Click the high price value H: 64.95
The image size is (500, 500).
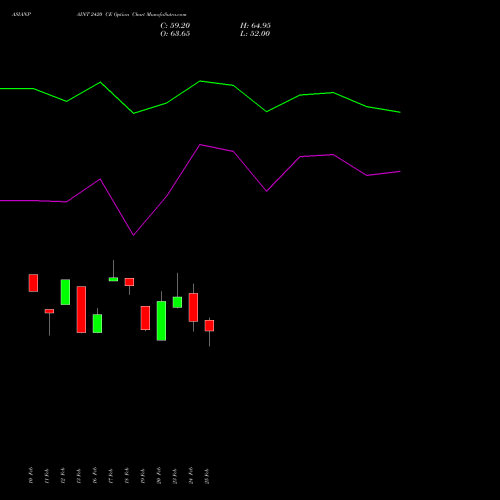255,26
